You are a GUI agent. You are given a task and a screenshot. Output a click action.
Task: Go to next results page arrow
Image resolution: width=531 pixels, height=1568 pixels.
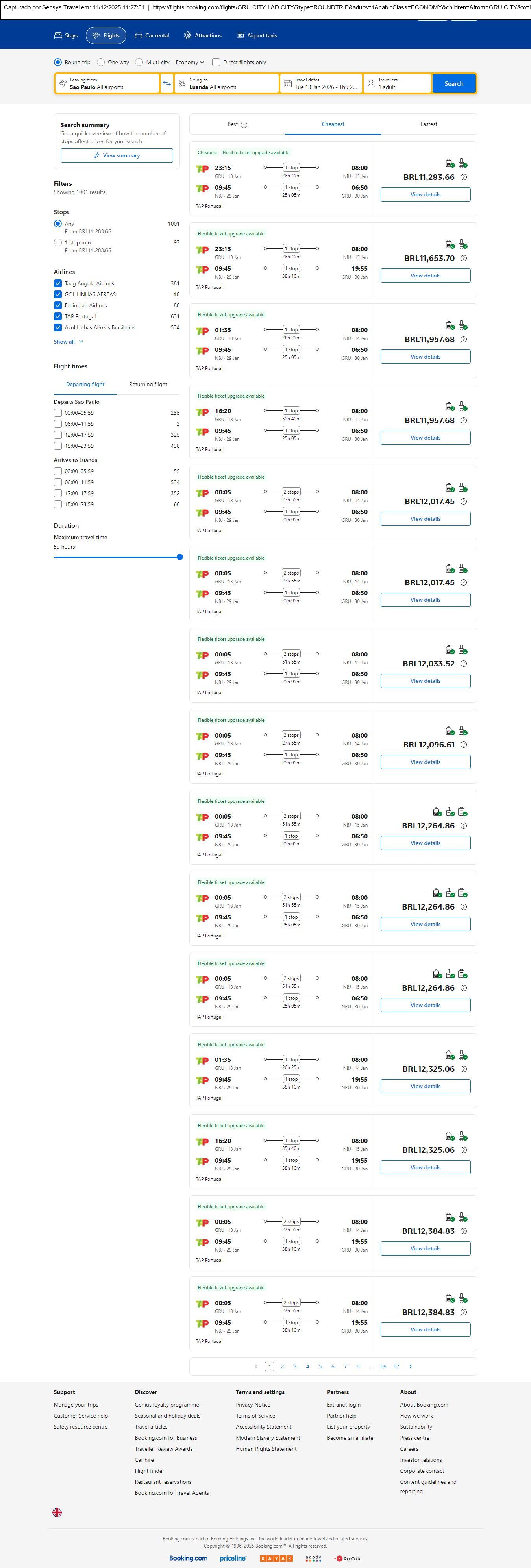[x=411, y=1366]
